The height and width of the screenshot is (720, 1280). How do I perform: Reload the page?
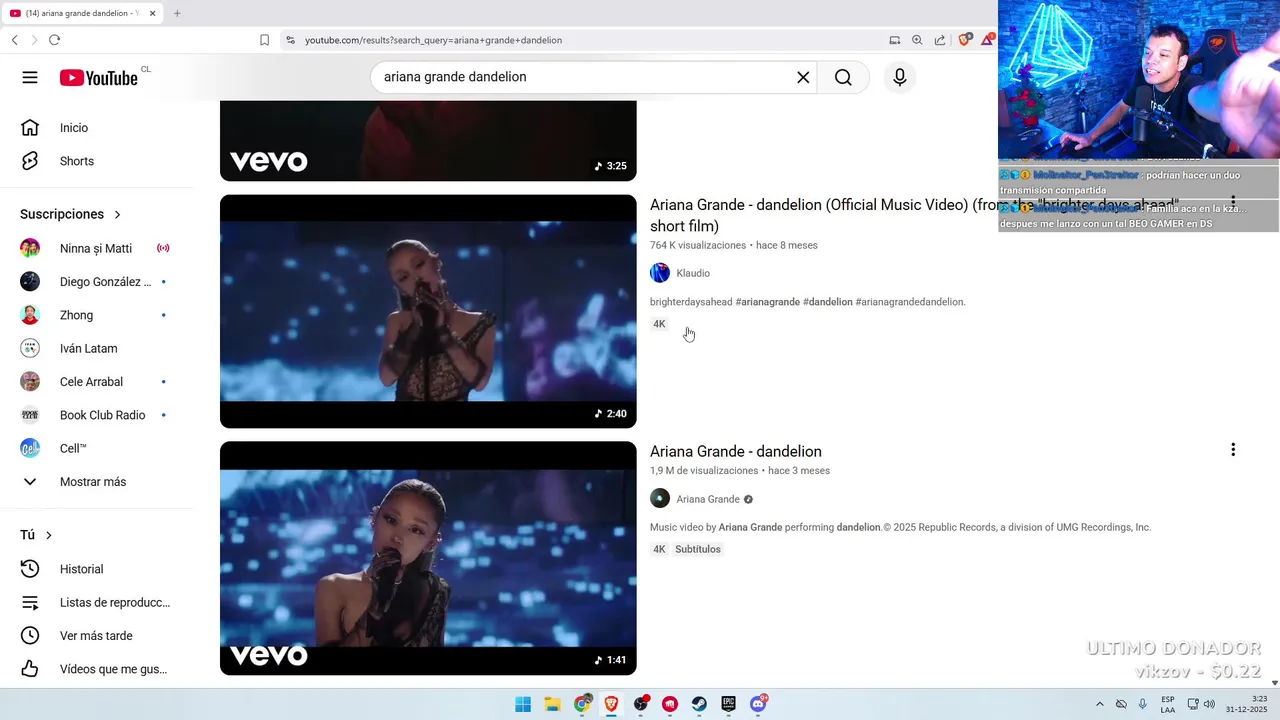[54, 40]
